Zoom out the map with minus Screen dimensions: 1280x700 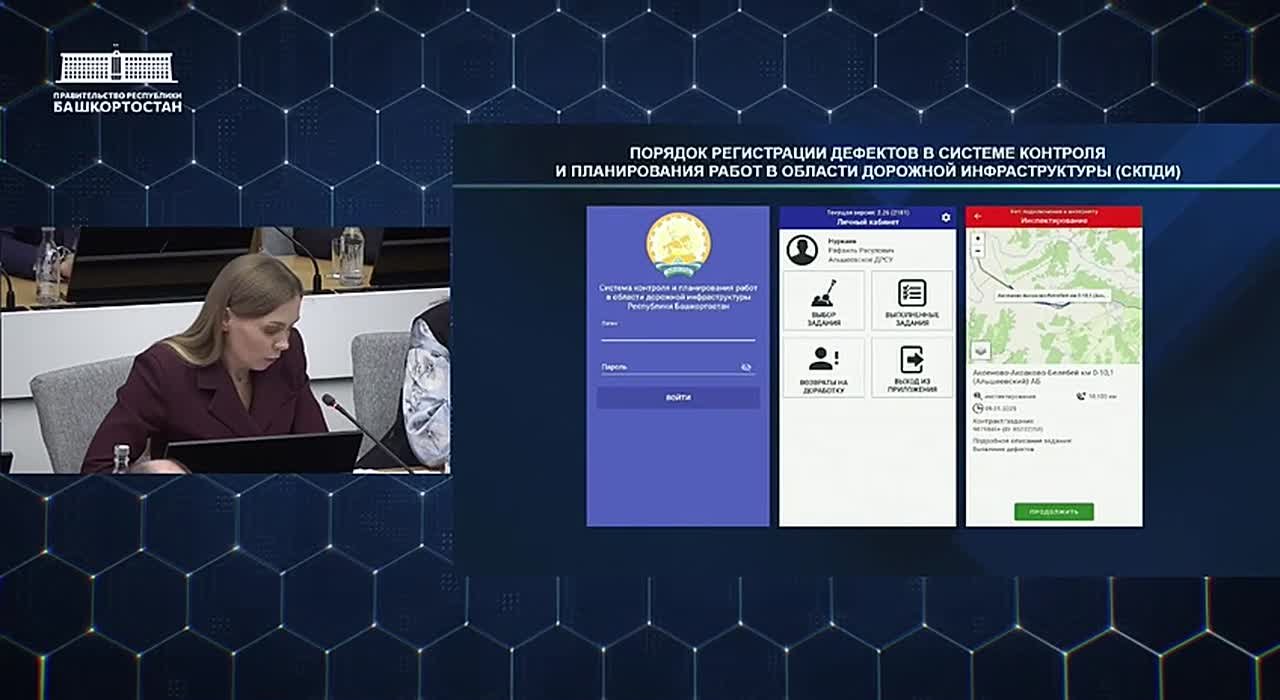pos(977,250)
